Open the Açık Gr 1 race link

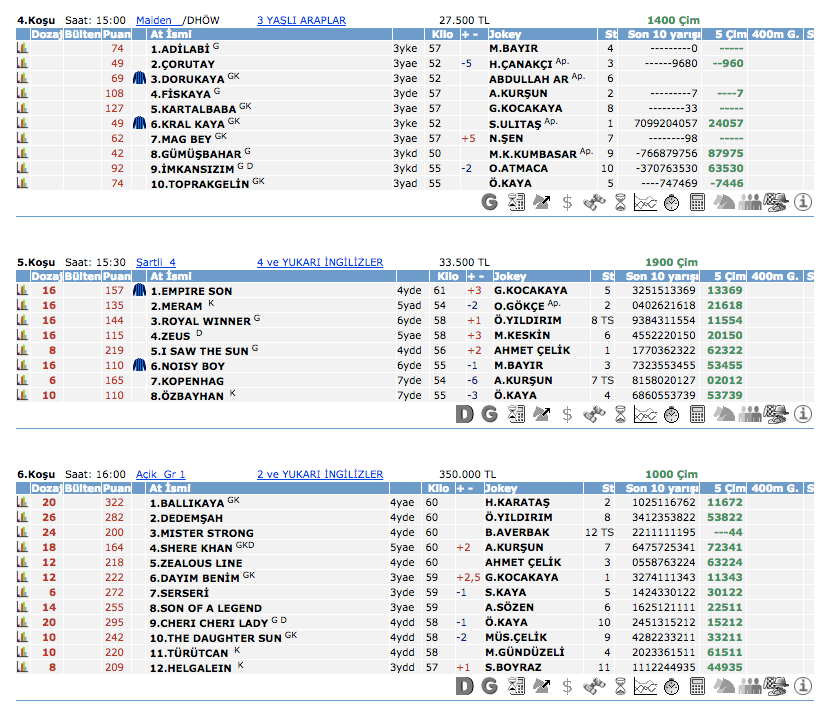pos(160,474)
